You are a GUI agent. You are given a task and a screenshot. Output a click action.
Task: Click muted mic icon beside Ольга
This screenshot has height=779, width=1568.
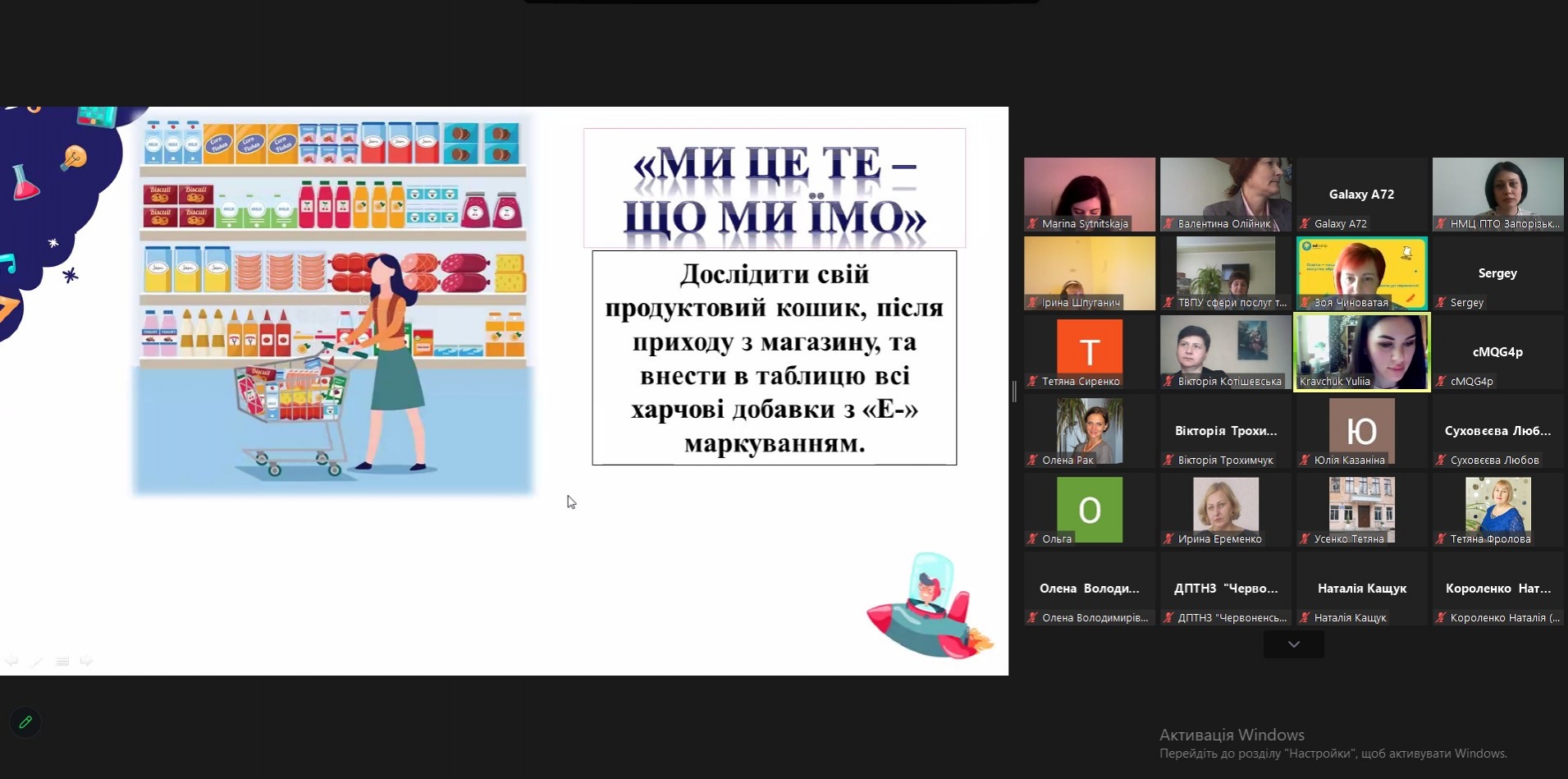tap(1032, 539)
